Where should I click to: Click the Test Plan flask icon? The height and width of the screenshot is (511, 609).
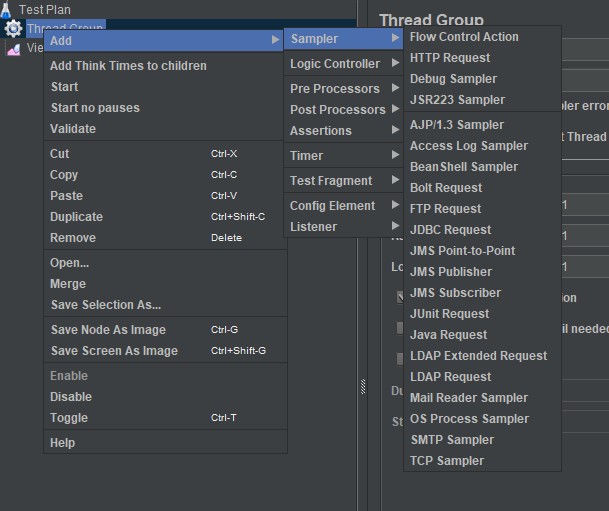click(7, 10)
